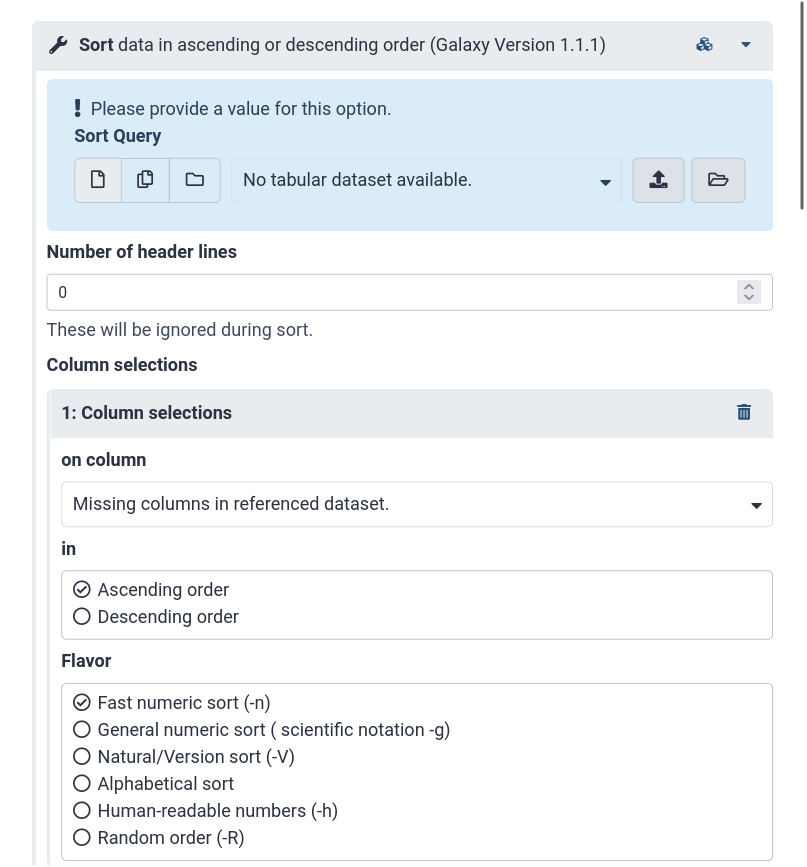
Task: Select the multiple datasets input icon
Action: click(145, 180)
